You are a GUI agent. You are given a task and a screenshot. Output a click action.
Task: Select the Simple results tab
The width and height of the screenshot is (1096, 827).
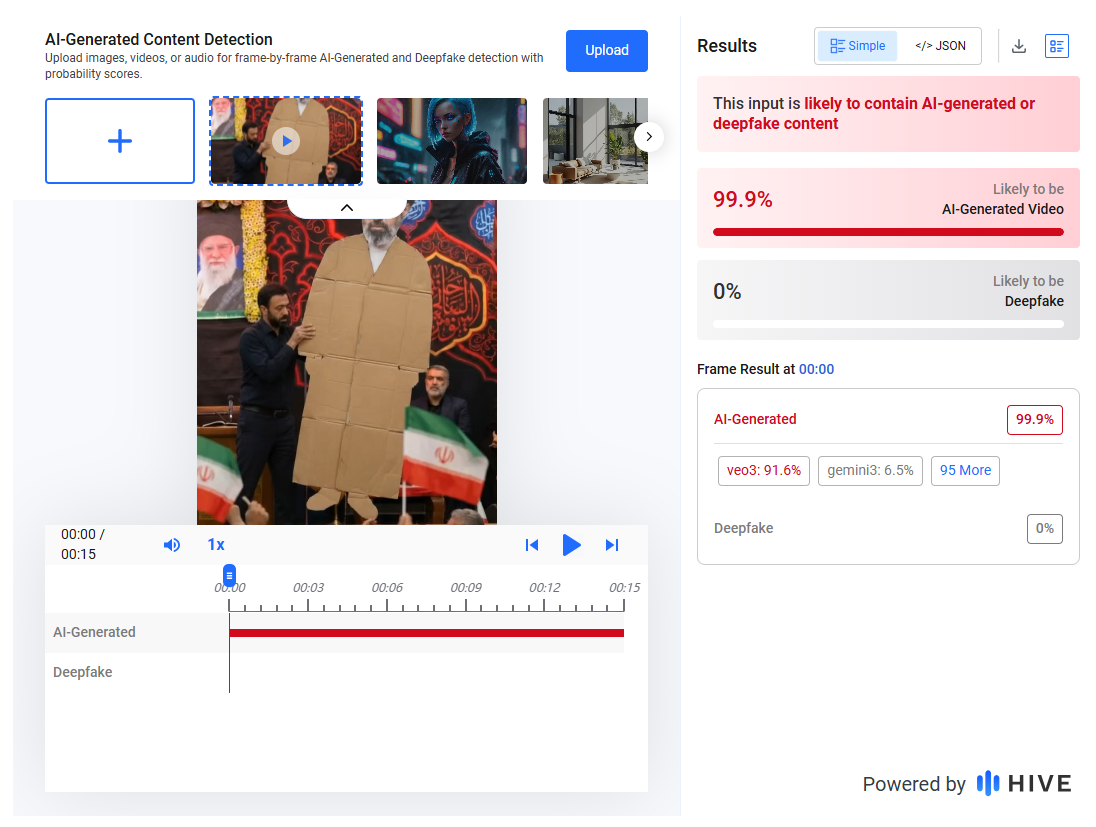tap(857, 45)
